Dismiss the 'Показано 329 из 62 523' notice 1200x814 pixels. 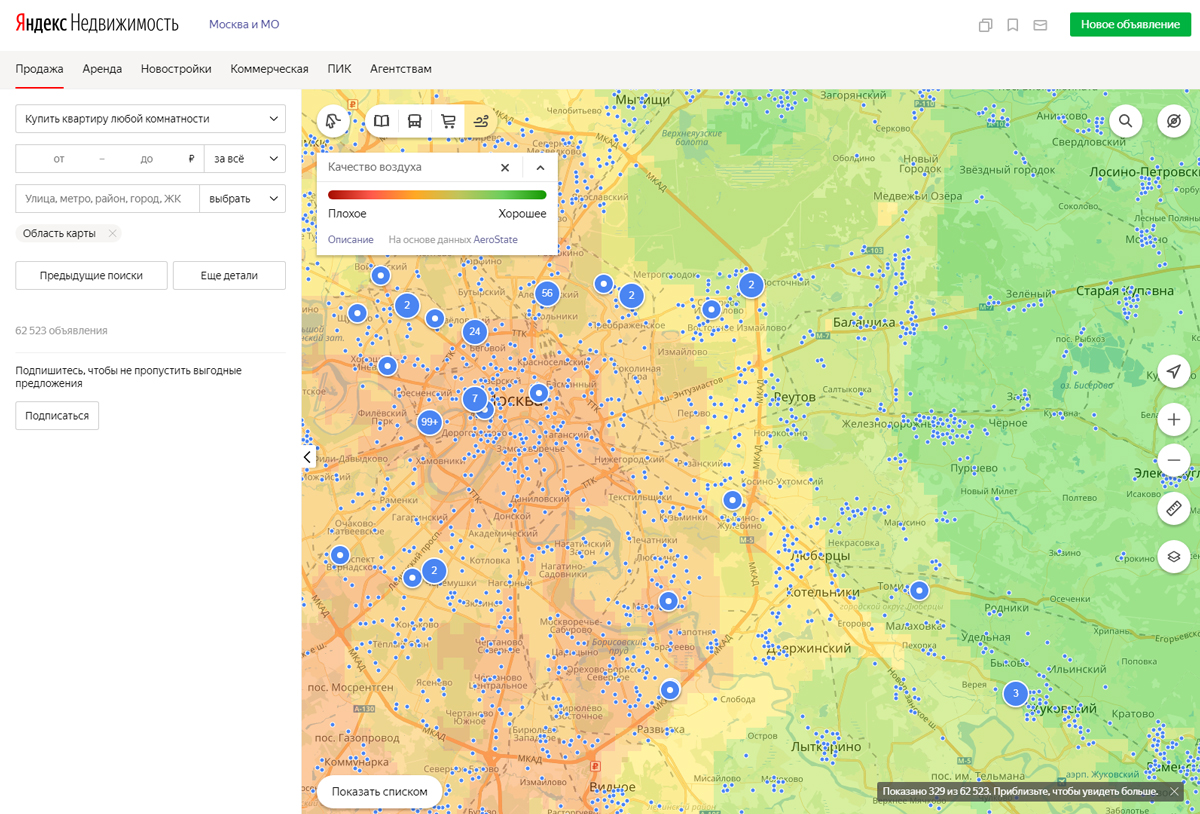1174,791
